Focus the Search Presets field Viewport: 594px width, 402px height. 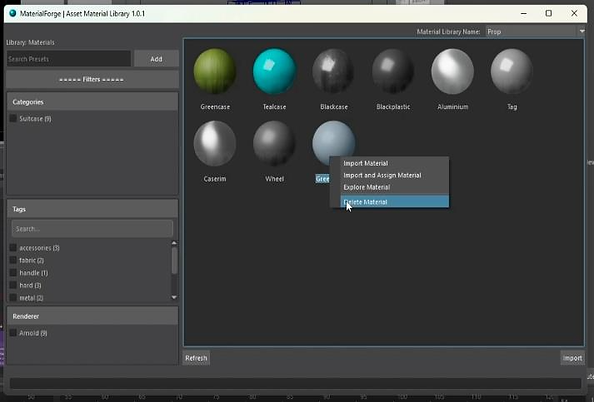69,59
